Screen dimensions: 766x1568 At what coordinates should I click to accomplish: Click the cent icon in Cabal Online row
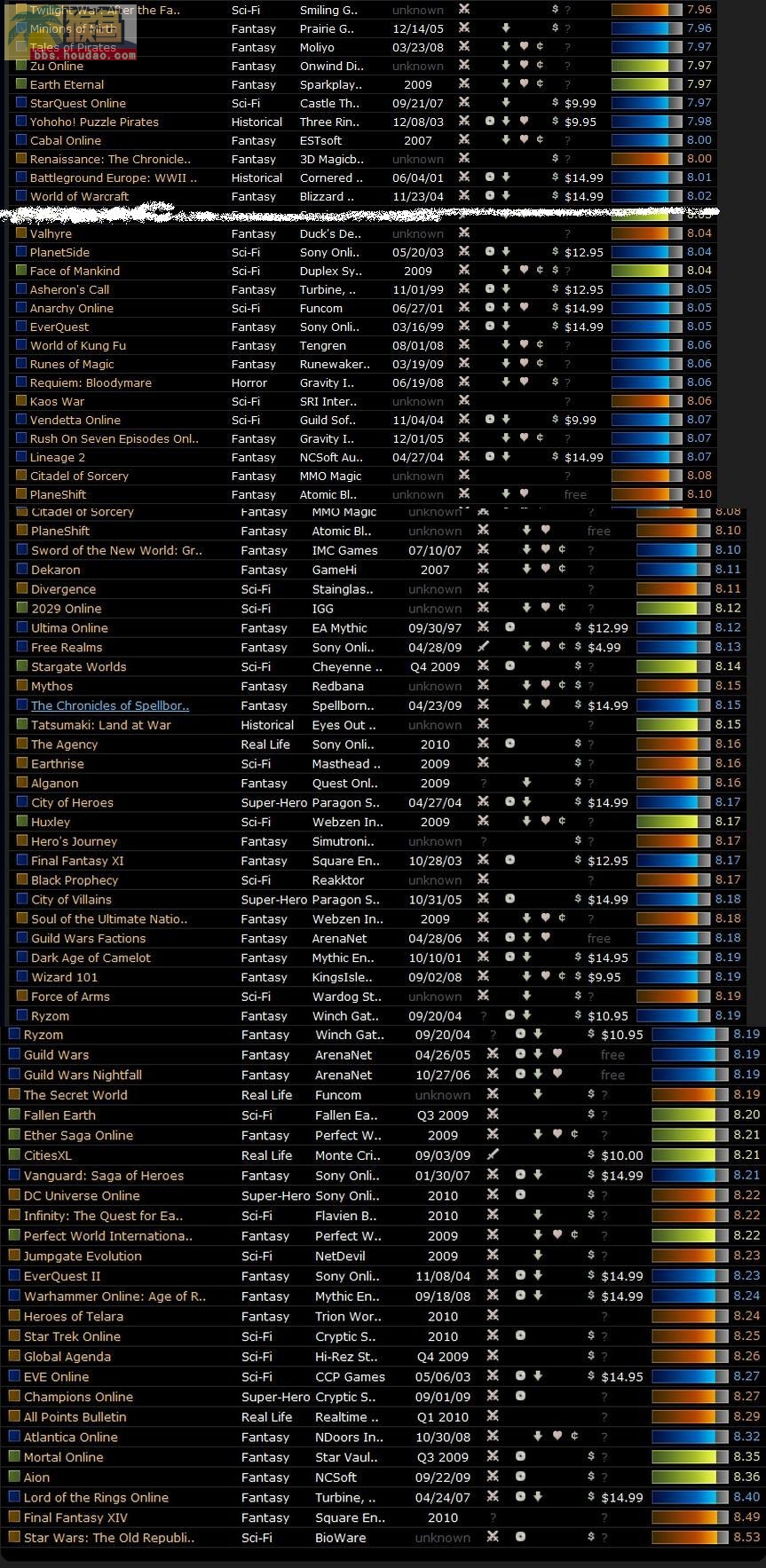(x=540, y=140)
